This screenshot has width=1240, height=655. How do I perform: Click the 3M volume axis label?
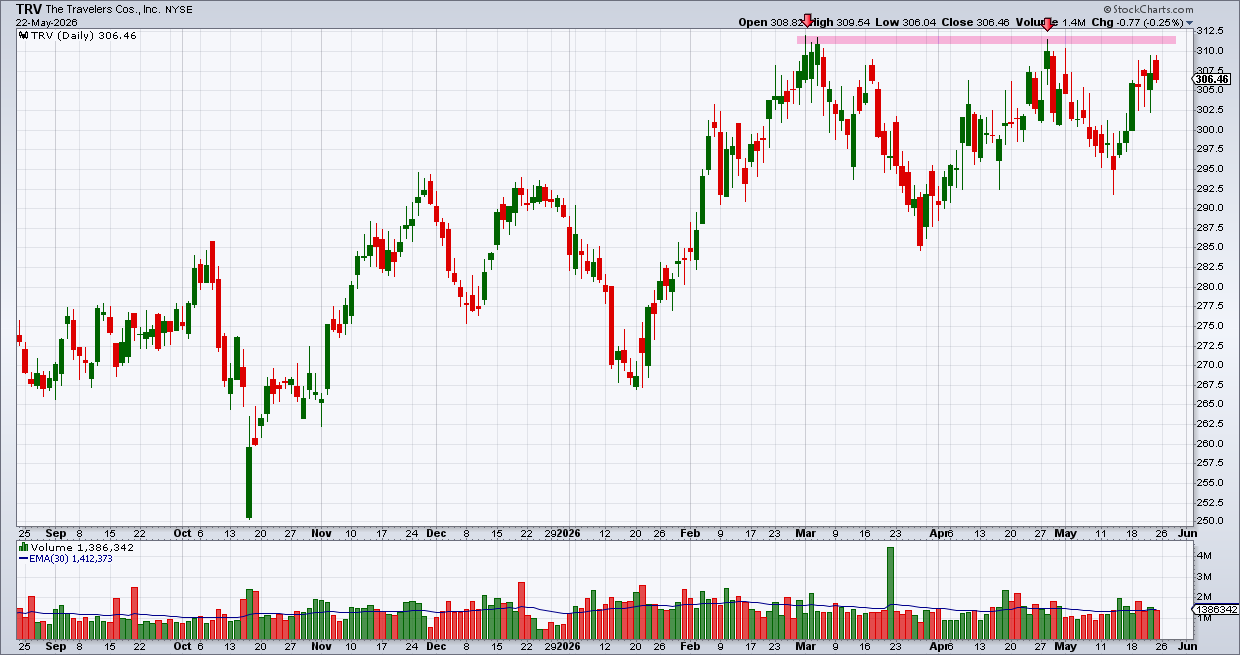(x=1204, y=577)
